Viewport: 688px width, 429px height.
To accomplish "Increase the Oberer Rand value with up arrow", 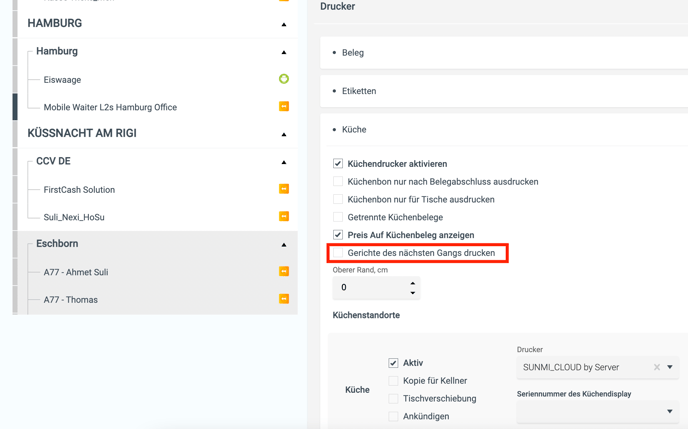I will [x=412, y=283].
